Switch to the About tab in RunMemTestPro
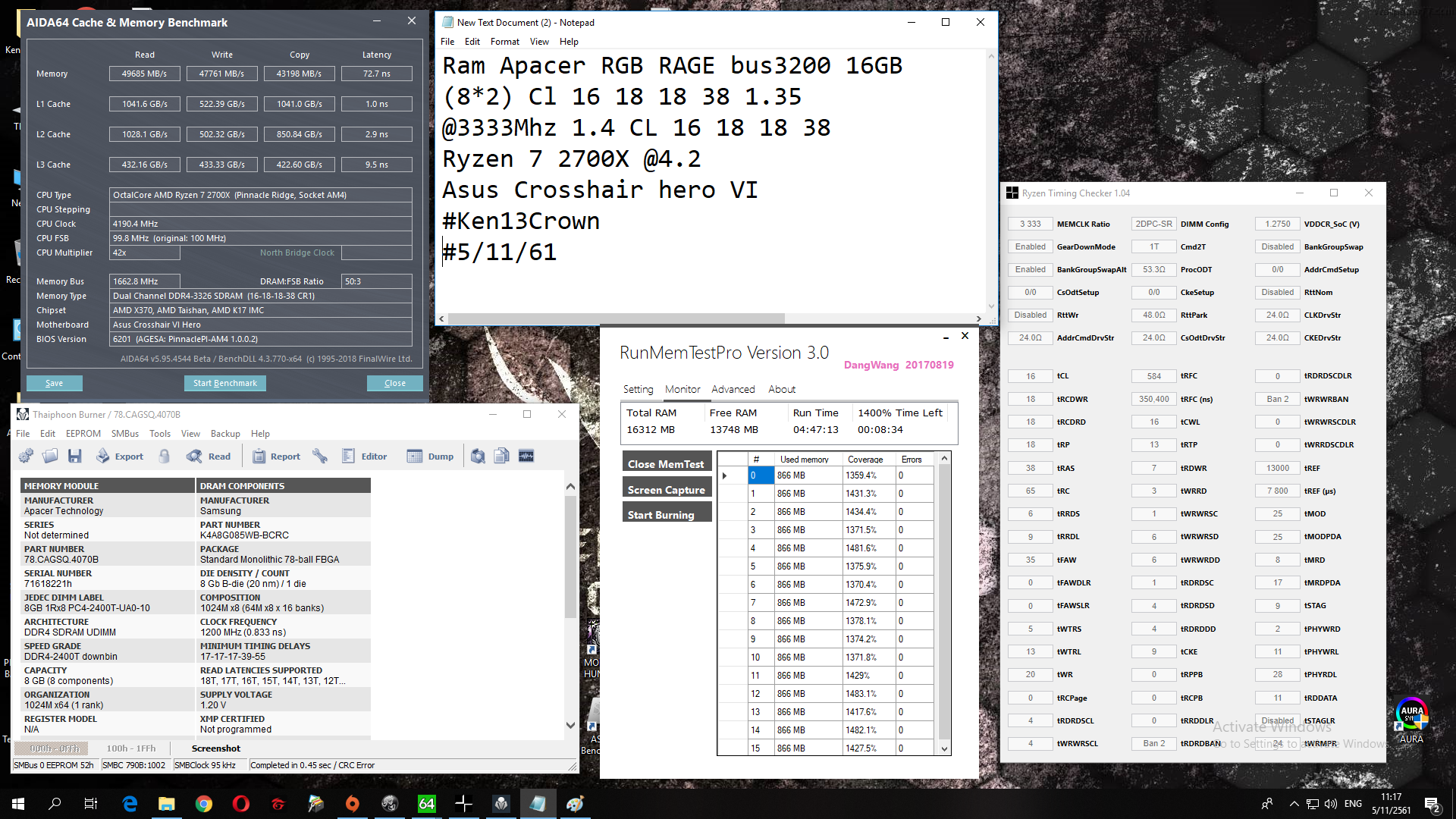Image resolution: width=1456 pixels, height=819 pixels. [x=782, y=389]
